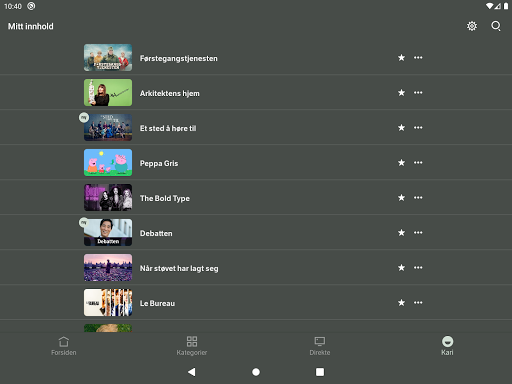Expand more options for Le Bureau
Viewport: 512px width, 384px height.
pyautogui.click(x=418, y=303)
